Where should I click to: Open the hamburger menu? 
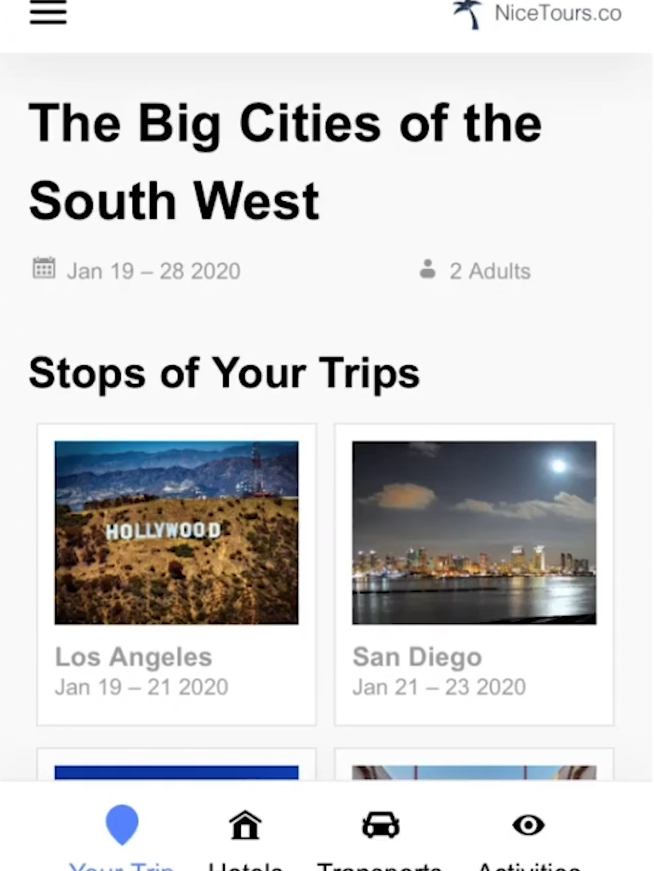(48, 13)
